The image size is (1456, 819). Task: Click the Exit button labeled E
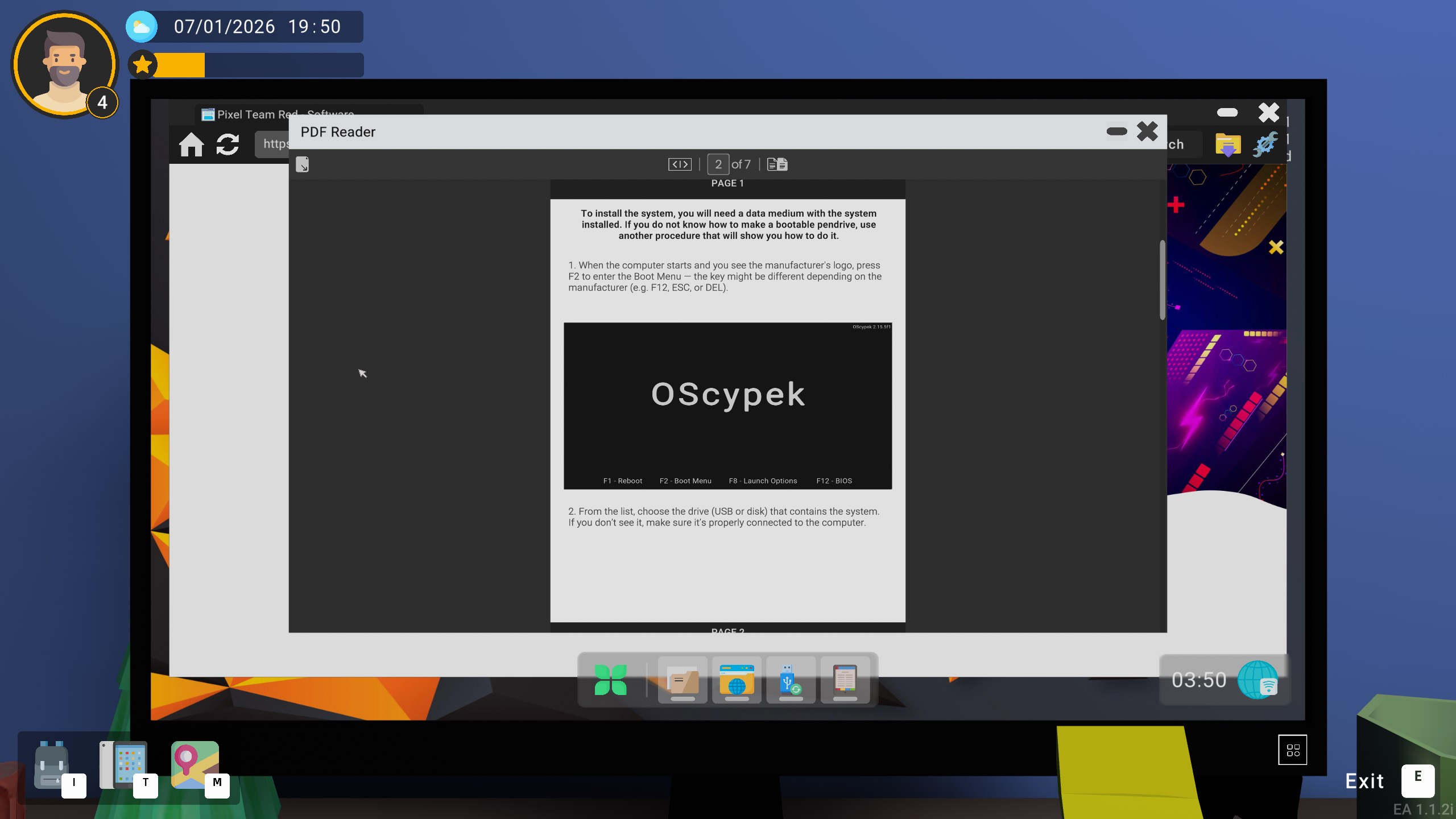(x=1417, y=781)
